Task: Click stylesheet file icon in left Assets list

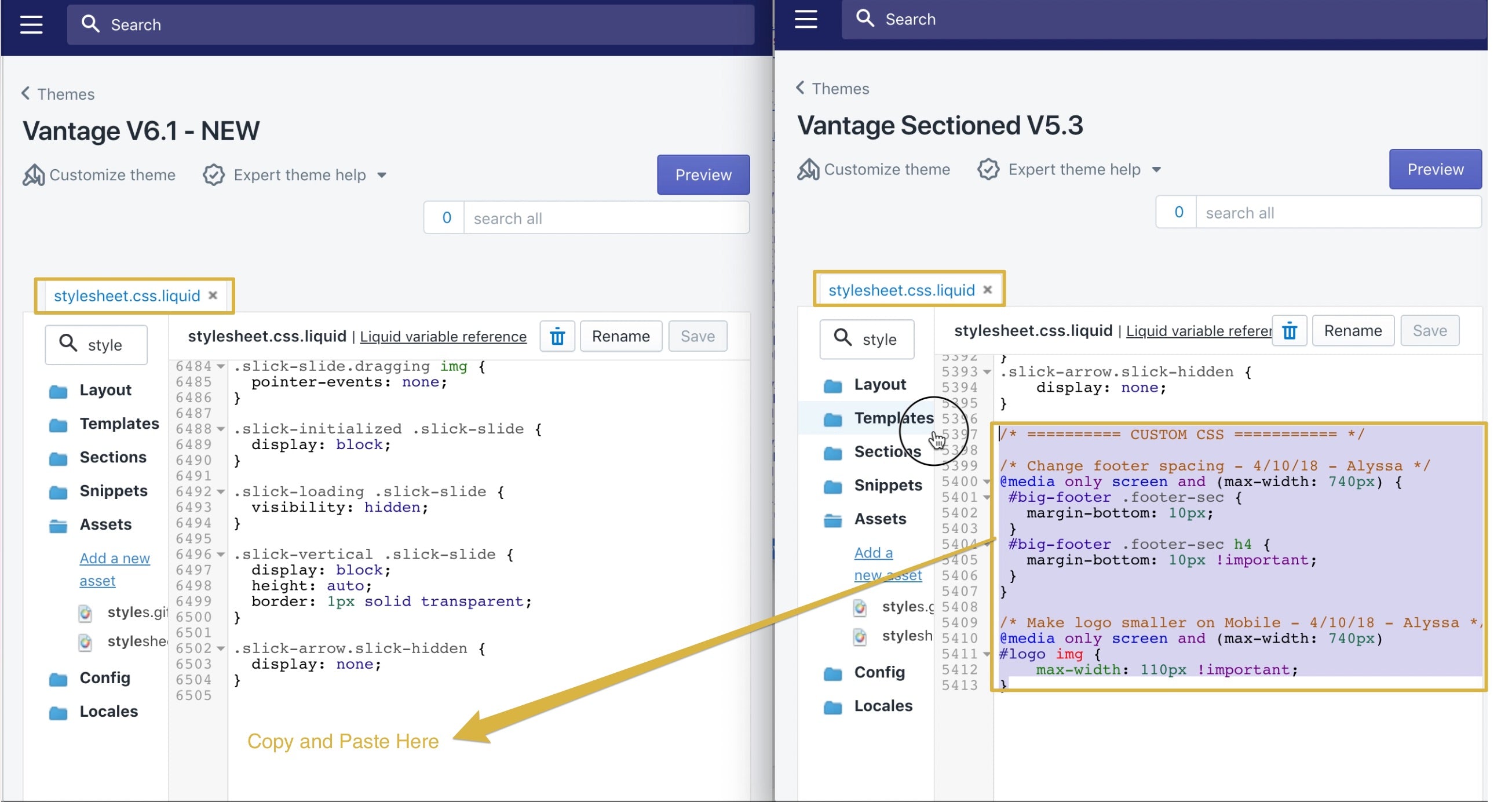Action: coord(85,641)
